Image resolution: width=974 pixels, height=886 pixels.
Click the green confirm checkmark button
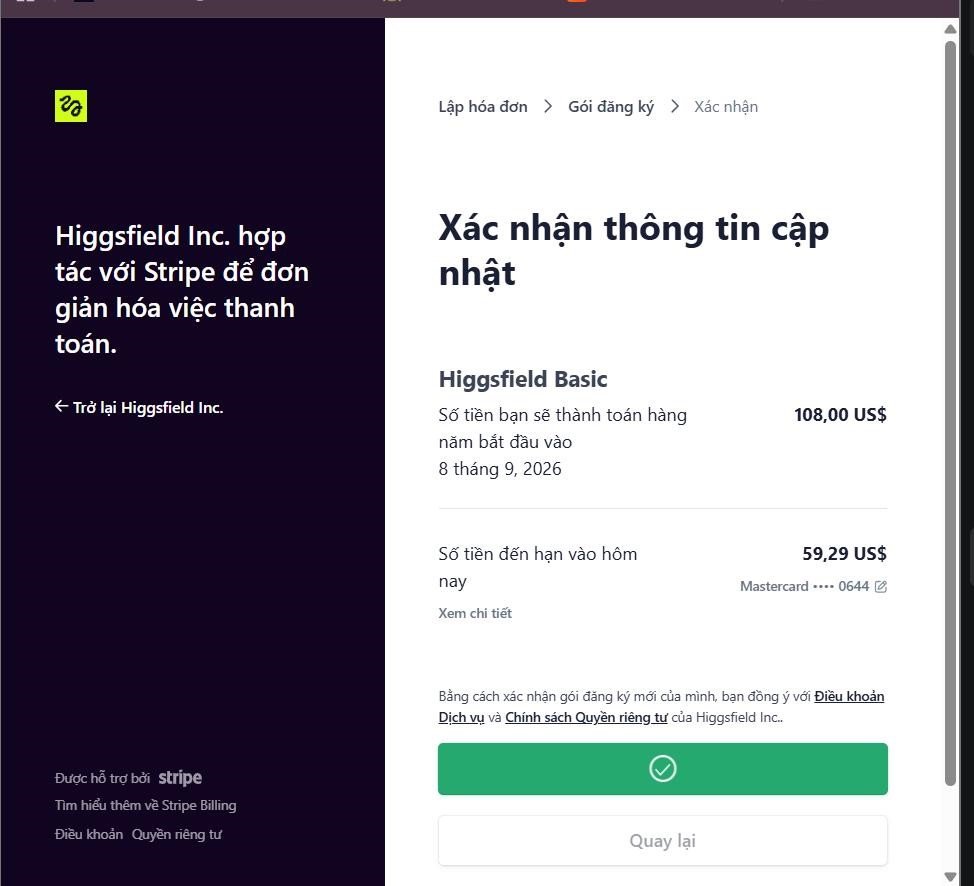(663, 769)
